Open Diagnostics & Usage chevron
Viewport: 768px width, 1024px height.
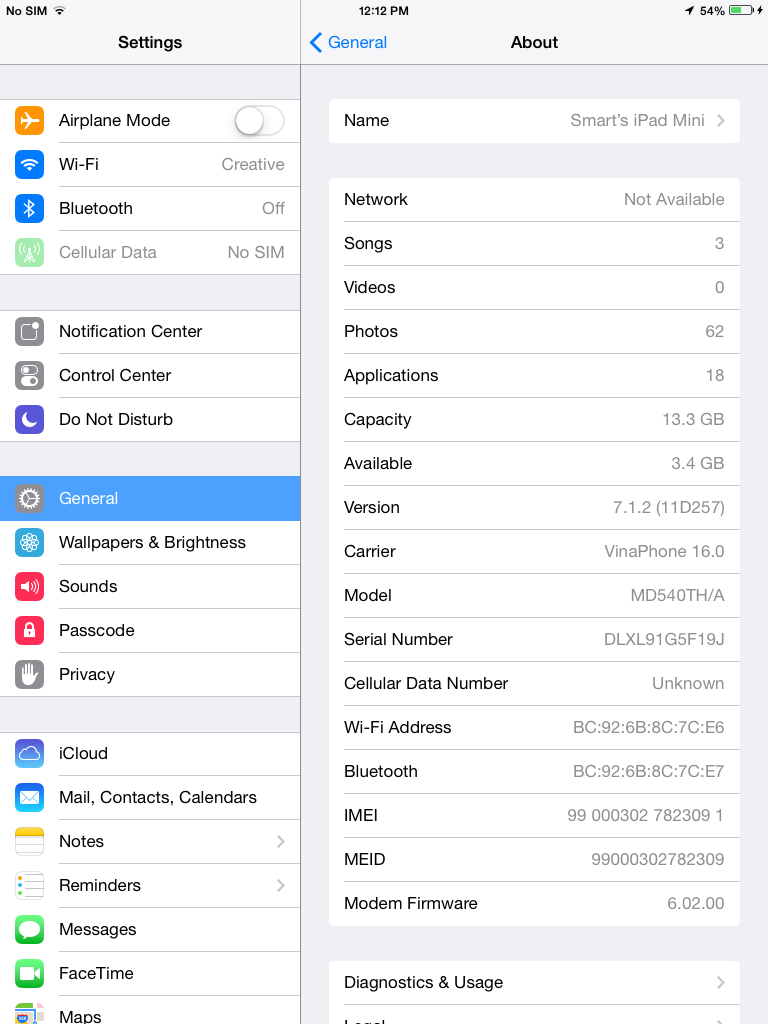[720, 982]
